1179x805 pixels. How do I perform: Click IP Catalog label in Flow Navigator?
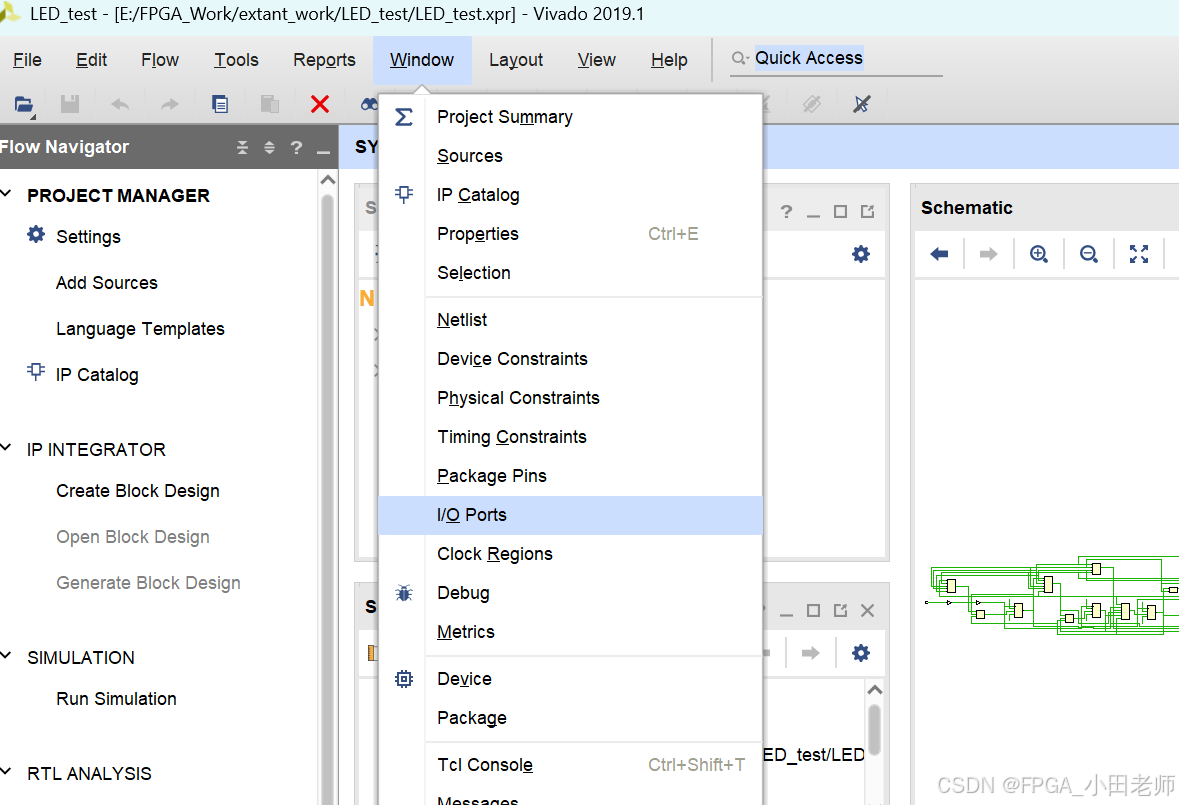[x=97, y=374]
